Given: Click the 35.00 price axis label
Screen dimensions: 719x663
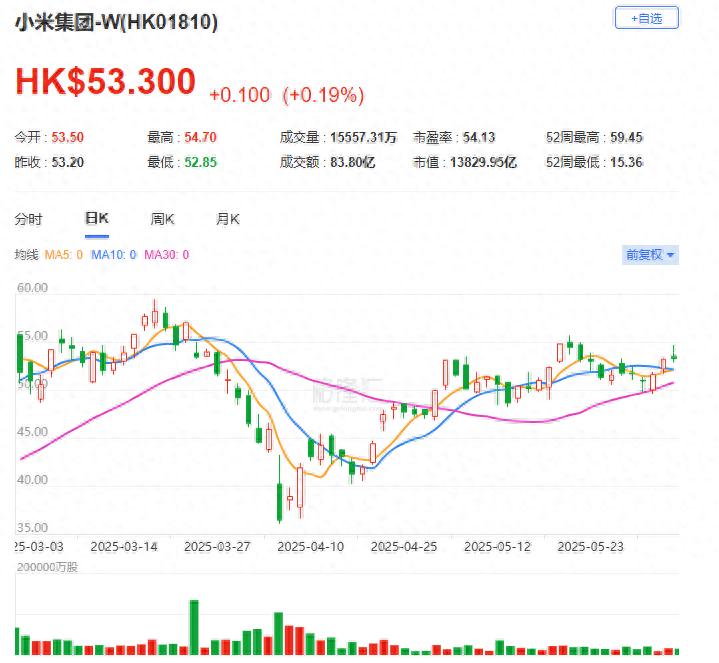Looking at the screenshot, I should [32, 528].
